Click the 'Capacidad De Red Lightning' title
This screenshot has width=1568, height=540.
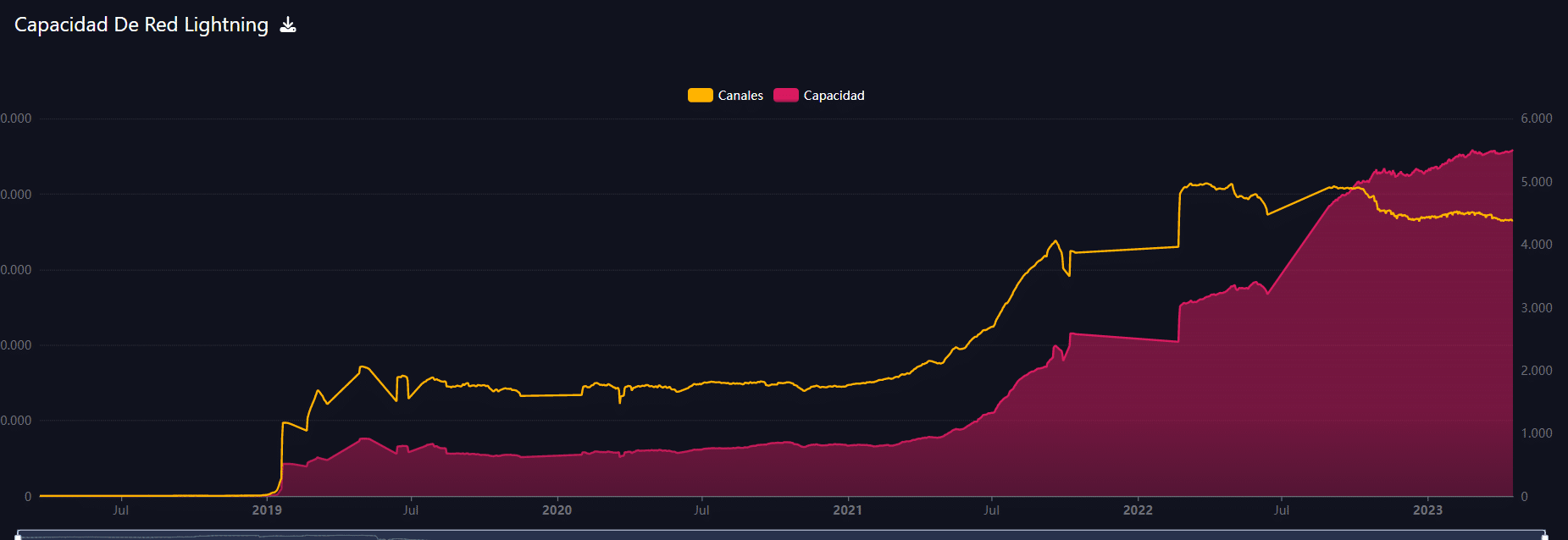tap(141, 25)
